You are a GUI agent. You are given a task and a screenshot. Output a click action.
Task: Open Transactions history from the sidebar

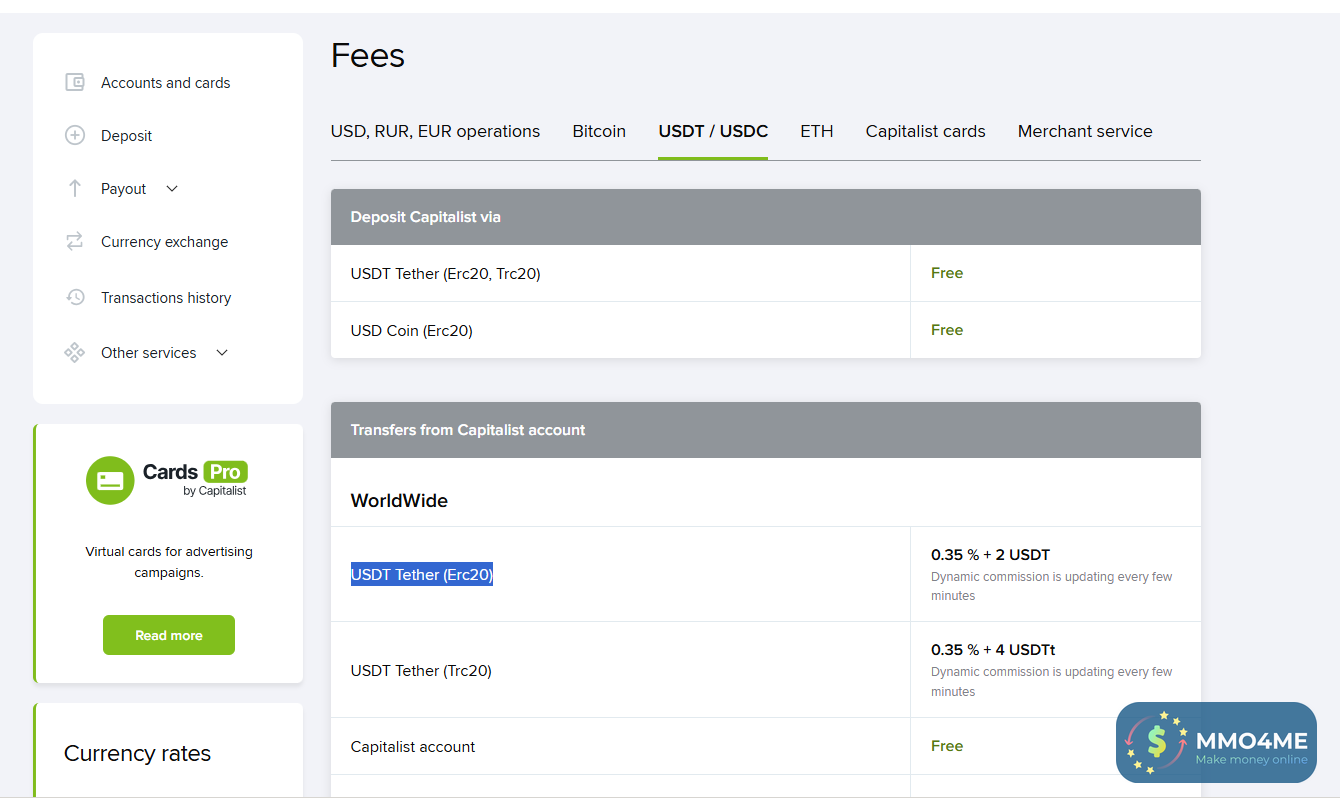point(166,298)
